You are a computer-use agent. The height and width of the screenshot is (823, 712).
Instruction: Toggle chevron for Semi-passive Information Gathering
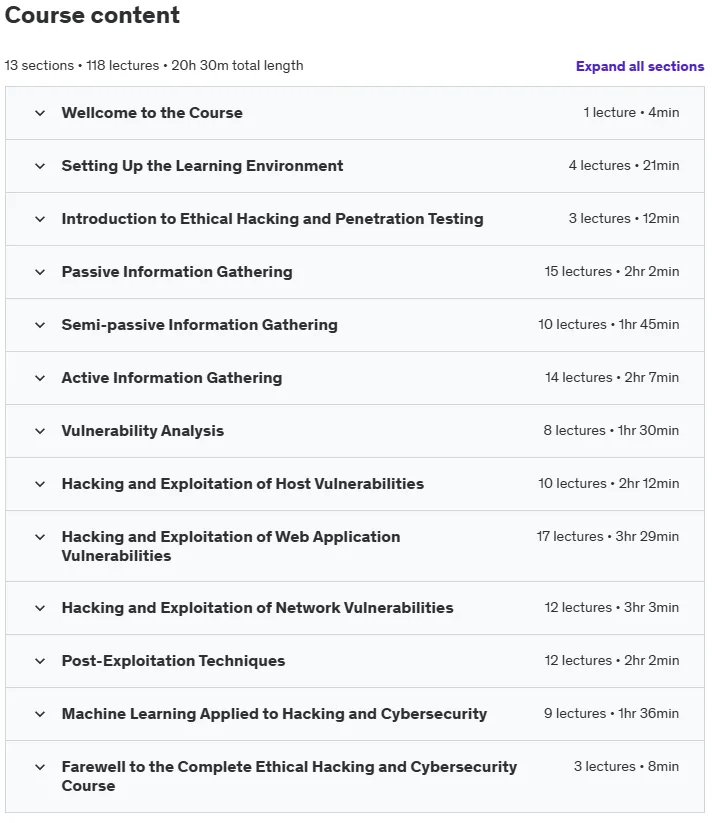pos(40,325)
